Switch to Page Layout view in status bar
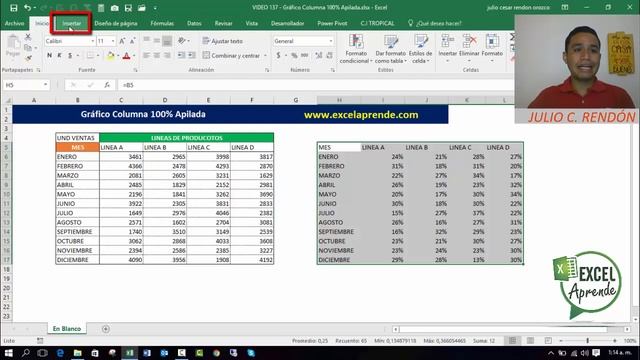Screen dimensions: 640x360 pos(530,340)
